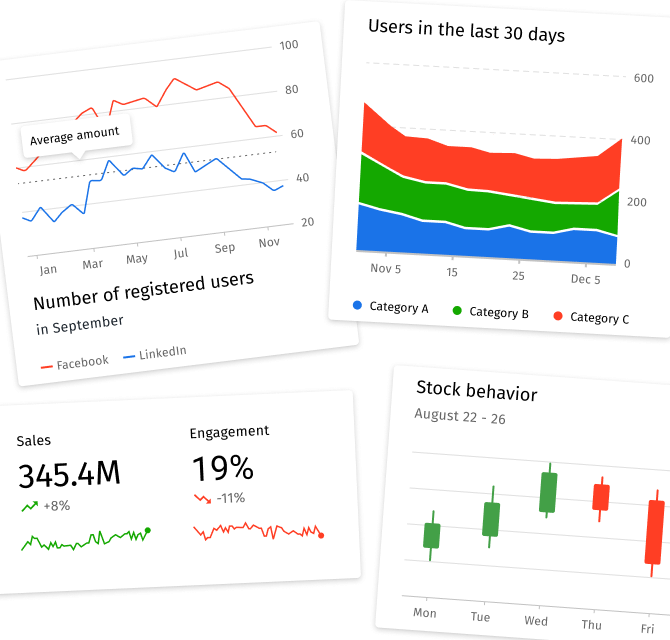Click the 15 date axis label
This screenshot has width=670, height=640.
[452, 272]
